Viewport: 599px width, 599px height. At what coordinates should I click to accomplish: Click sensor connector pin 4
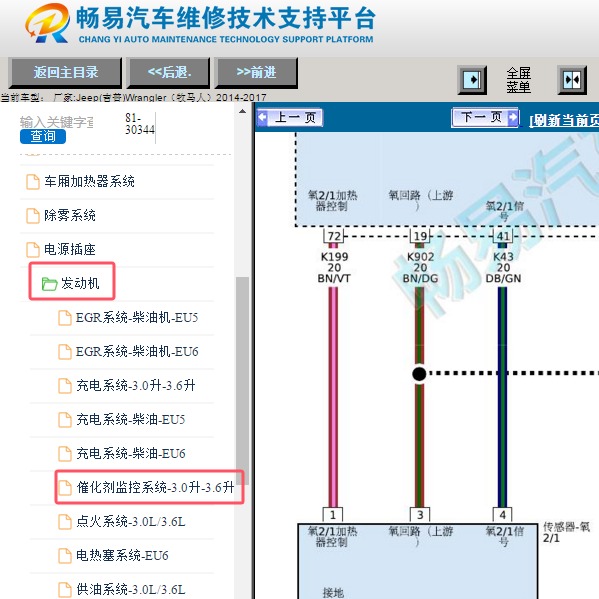point(503,515)
